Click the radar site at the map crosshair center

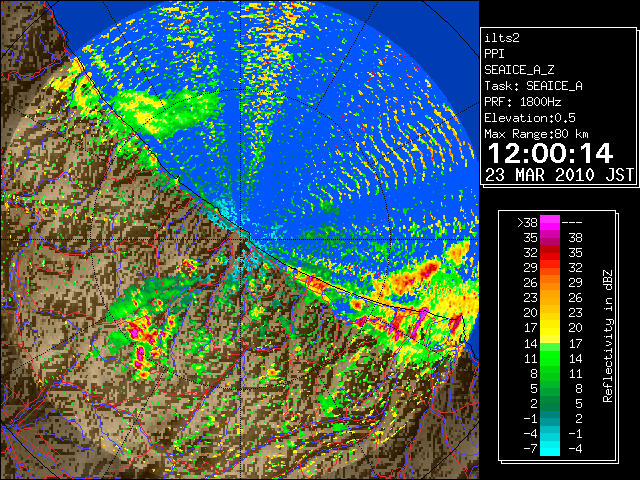click(x=241, y=239)
